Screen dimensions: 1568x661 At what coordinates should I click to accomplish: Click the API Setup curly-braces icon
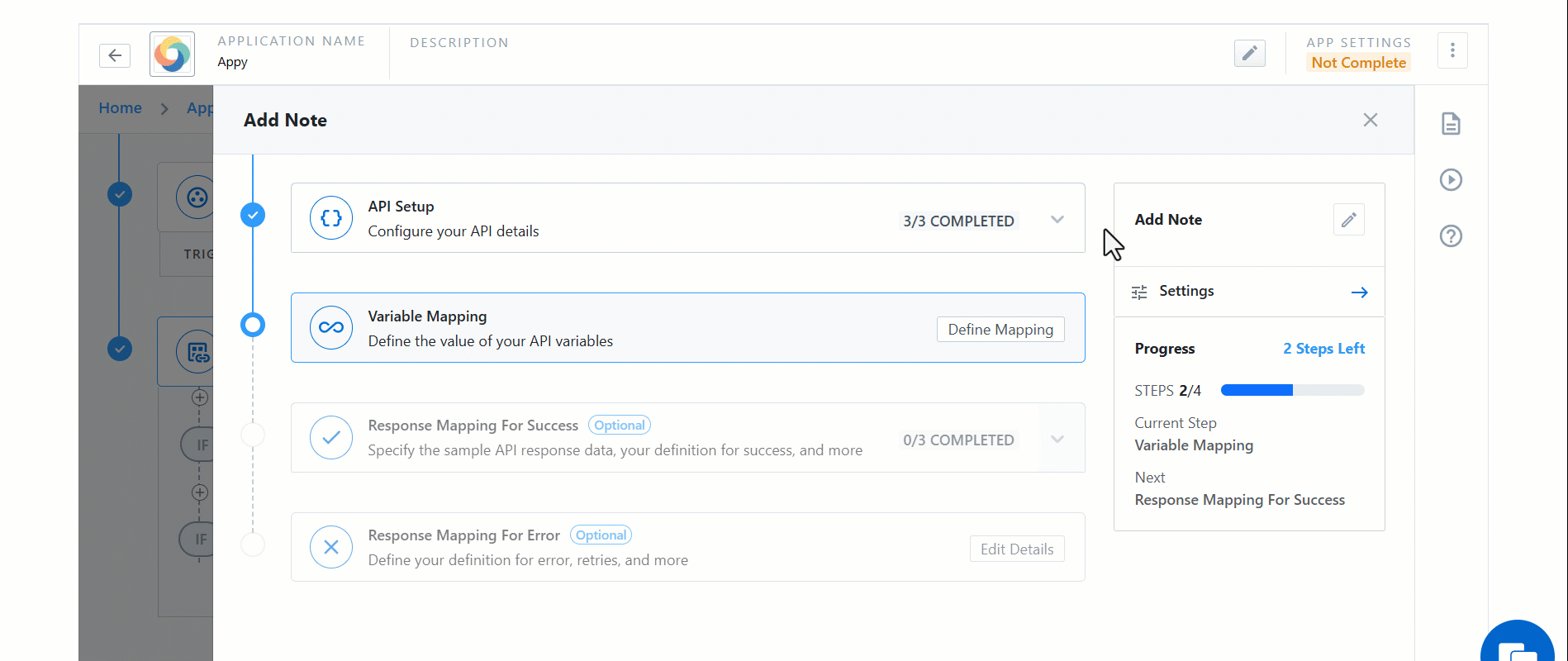pos(331,217)
